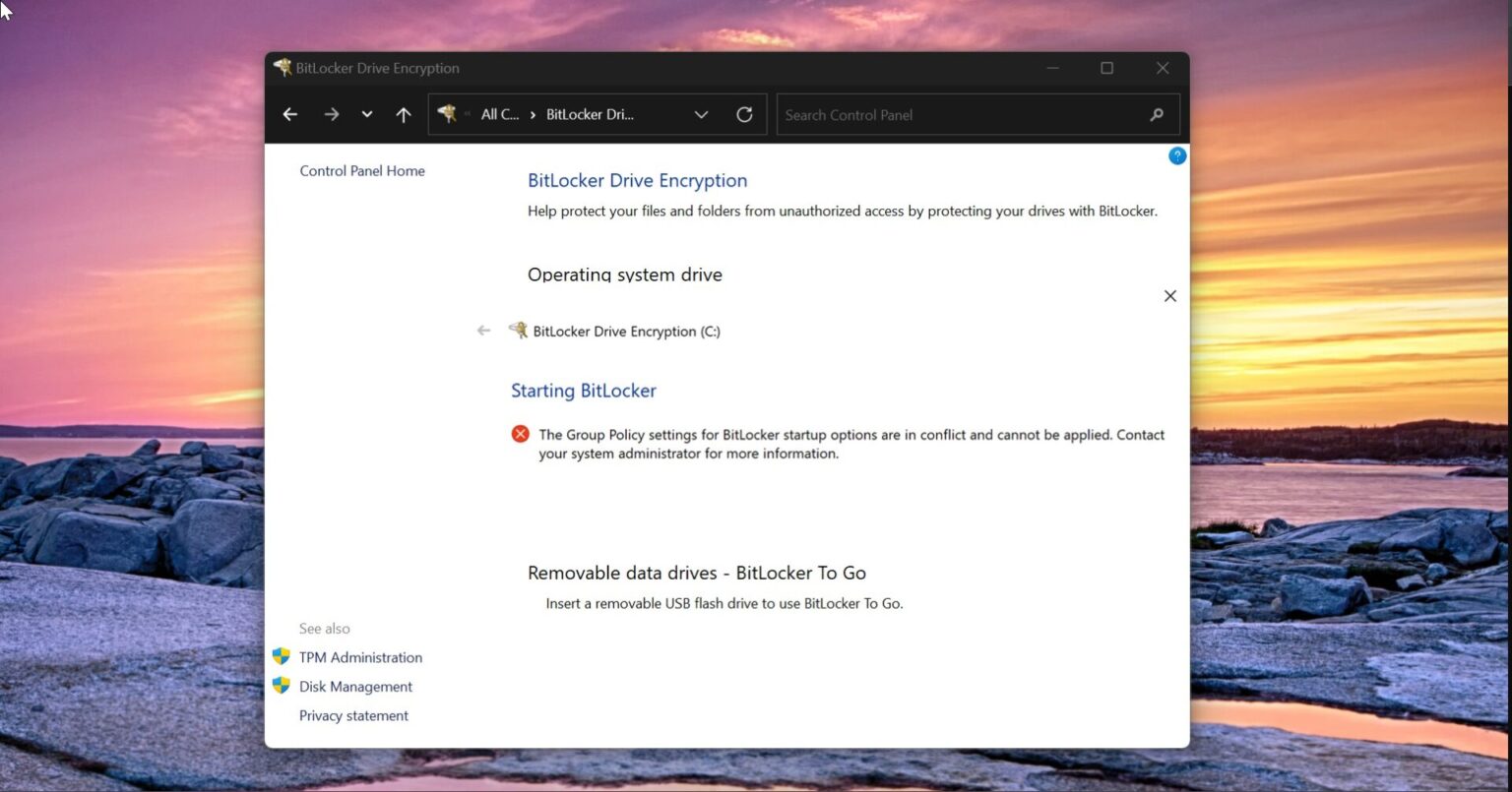Screen dimensions: 1512x792
Task: Click the BitLocker icon in the address bar
Action: pos(449,113)
